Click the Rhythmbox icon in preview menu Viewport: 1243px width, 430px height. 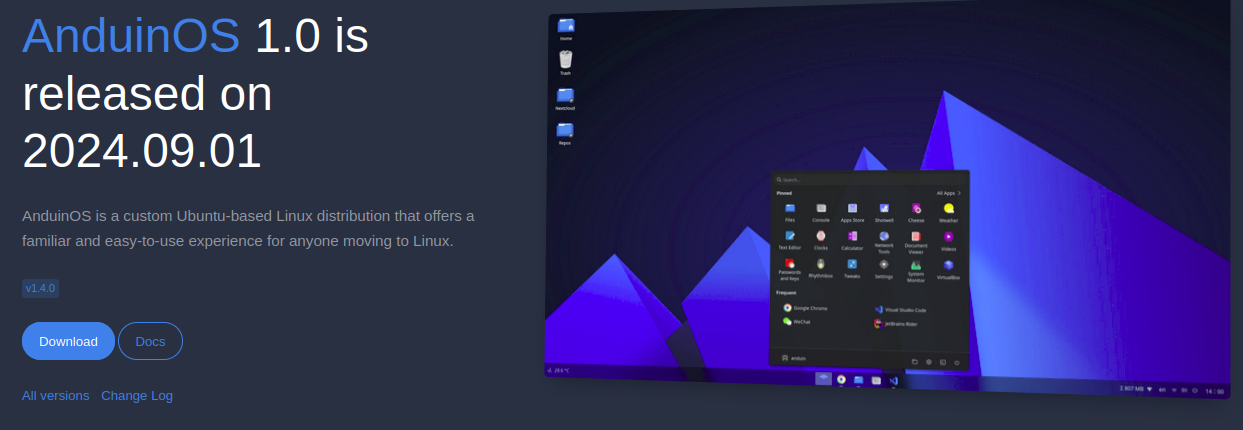click(x=821, y=263)
